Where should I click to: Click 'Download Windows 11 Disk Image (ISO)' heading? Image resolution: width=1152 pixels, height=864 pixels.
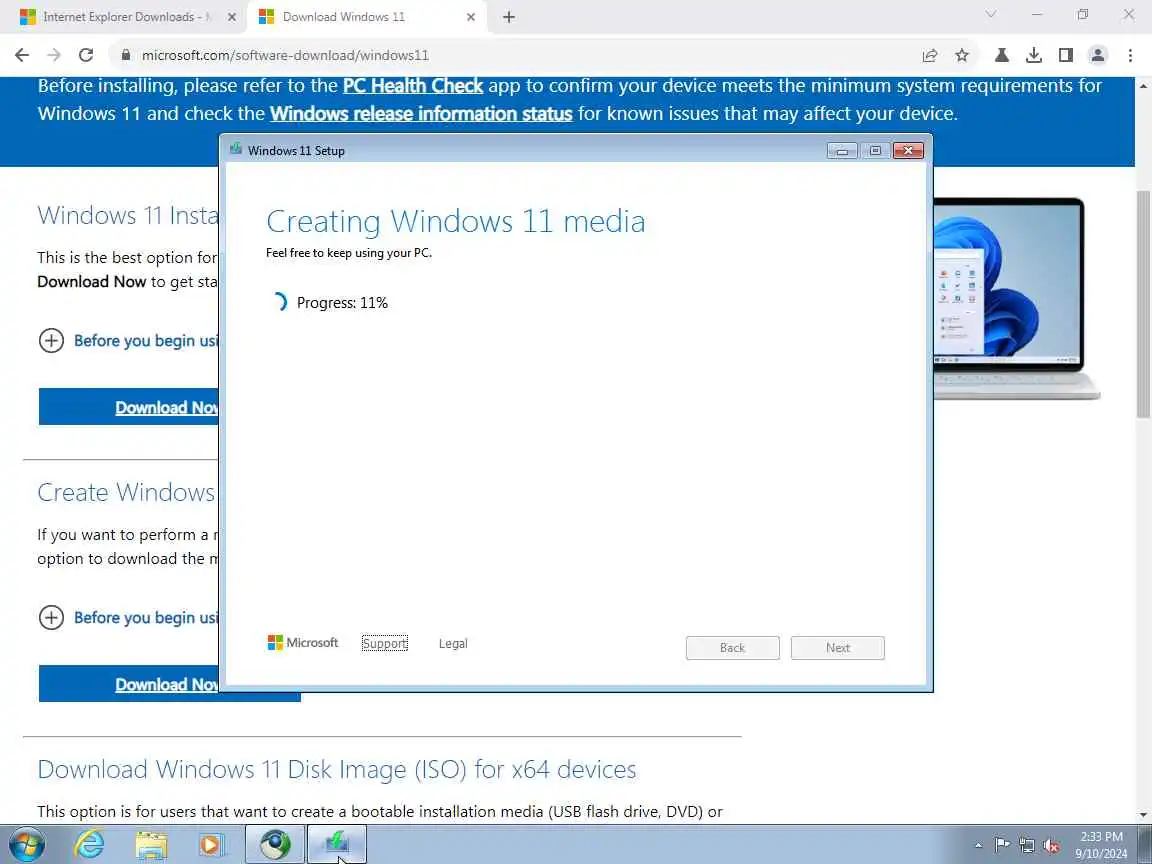click(336, 769)
